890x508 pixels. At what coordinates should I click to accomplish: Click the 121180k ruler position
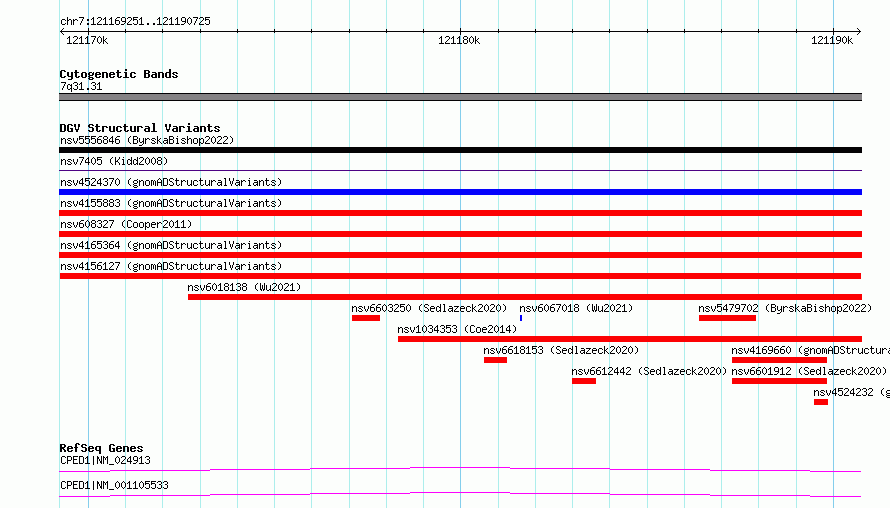[459, 40]
